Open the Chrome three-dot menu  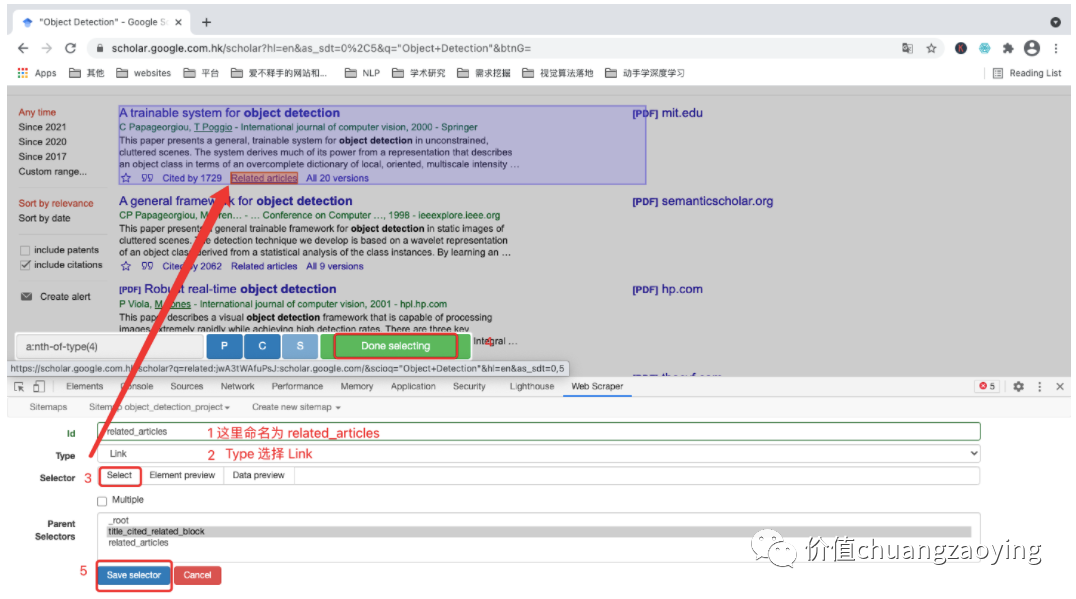click(1056, 48)
